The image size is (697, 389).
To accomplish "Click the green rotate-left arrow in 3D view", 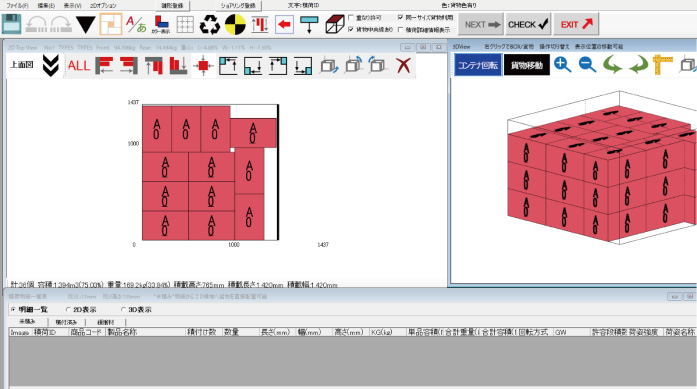I will tap(612, 65).
